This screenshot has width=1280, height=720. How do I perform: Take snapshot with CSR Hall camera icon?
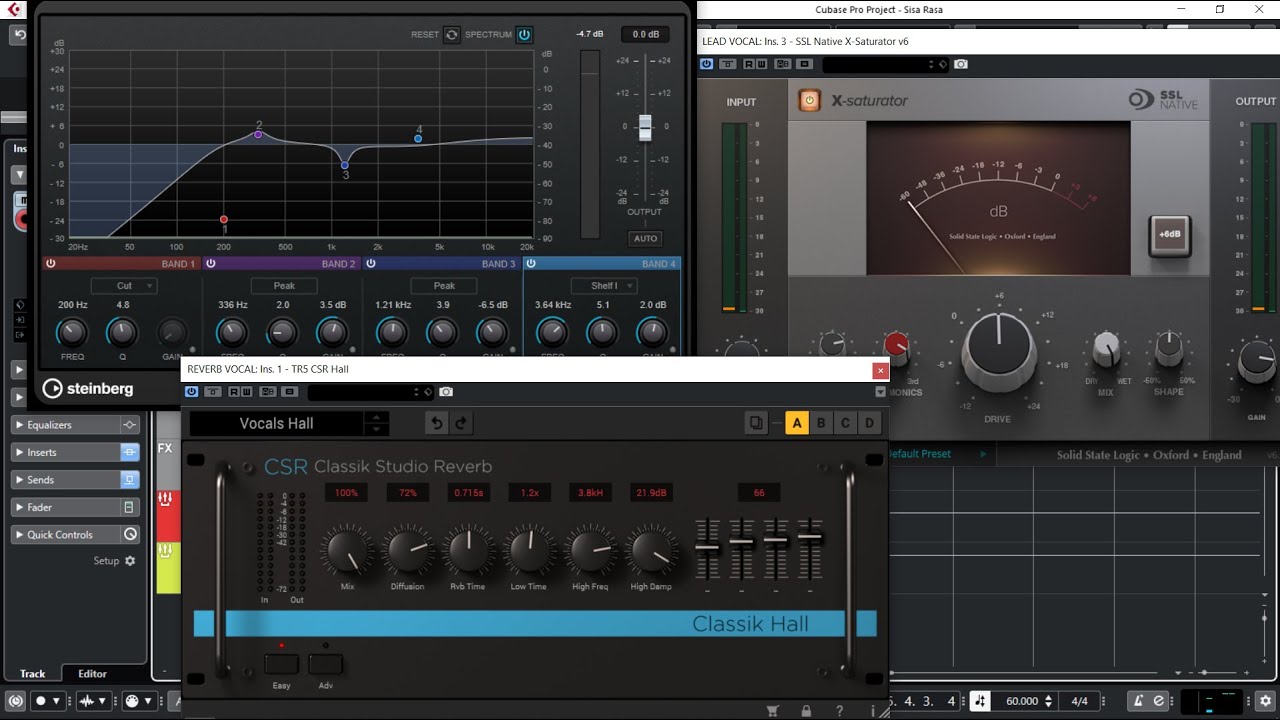446,392
